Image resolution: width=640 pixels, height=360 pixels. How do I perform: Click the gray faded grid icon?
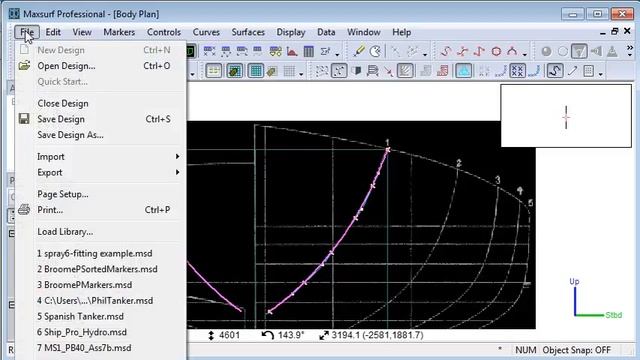(289, 71)
